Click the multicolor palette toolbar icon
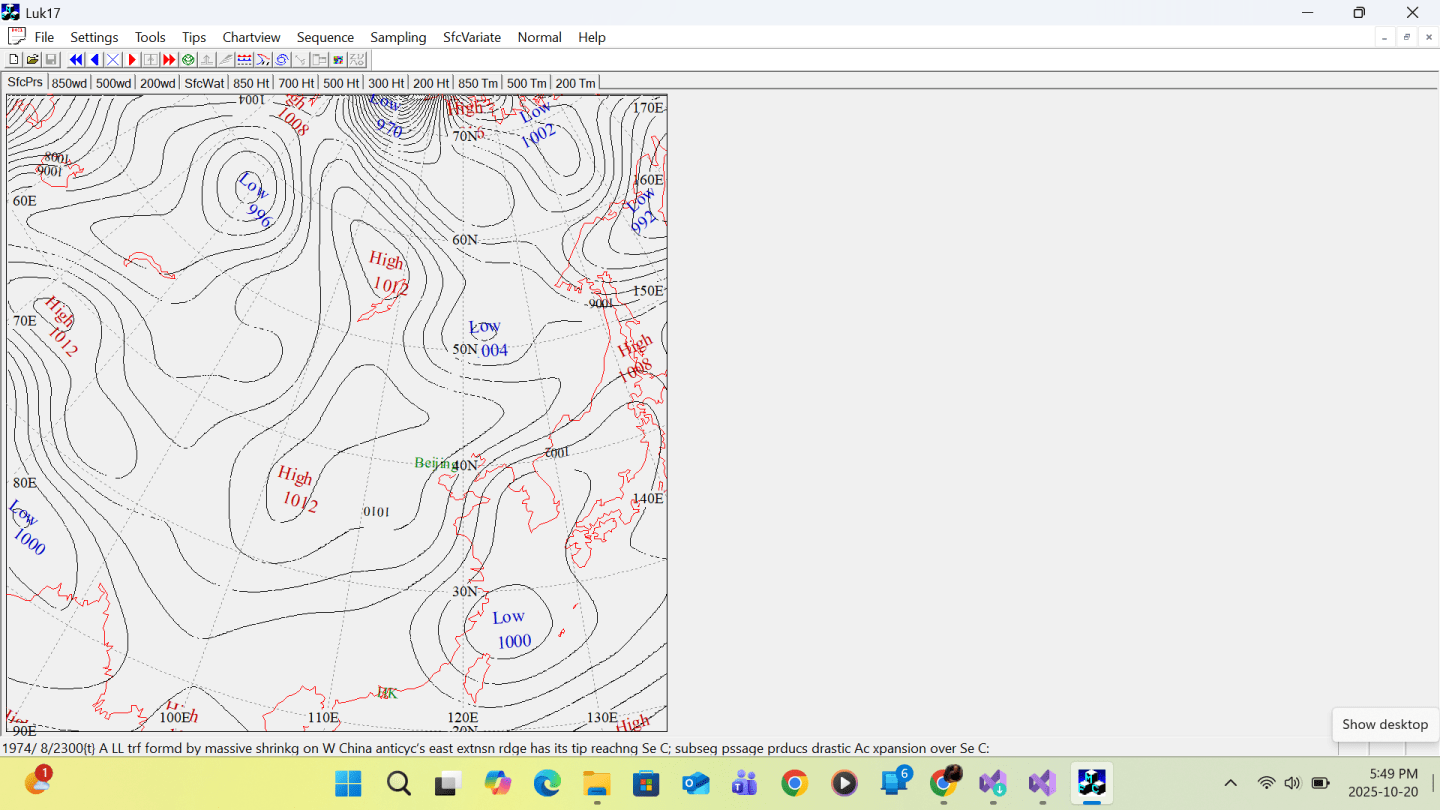The width and height of the screenshot is (1440, 810). (x=338, y=60)
